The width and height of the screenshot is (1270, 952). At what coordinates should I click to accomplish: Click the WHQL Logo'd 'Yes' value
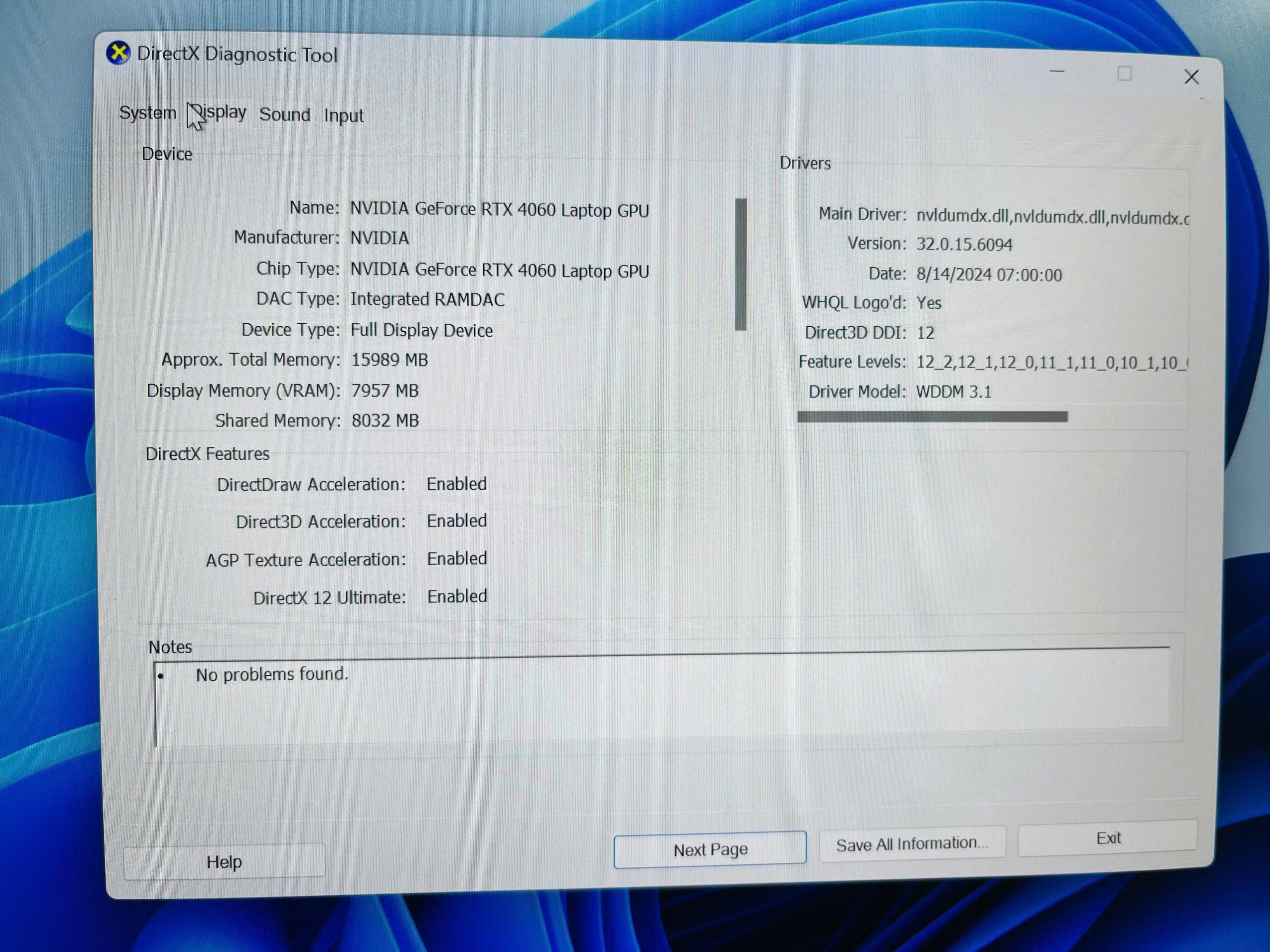928,302
